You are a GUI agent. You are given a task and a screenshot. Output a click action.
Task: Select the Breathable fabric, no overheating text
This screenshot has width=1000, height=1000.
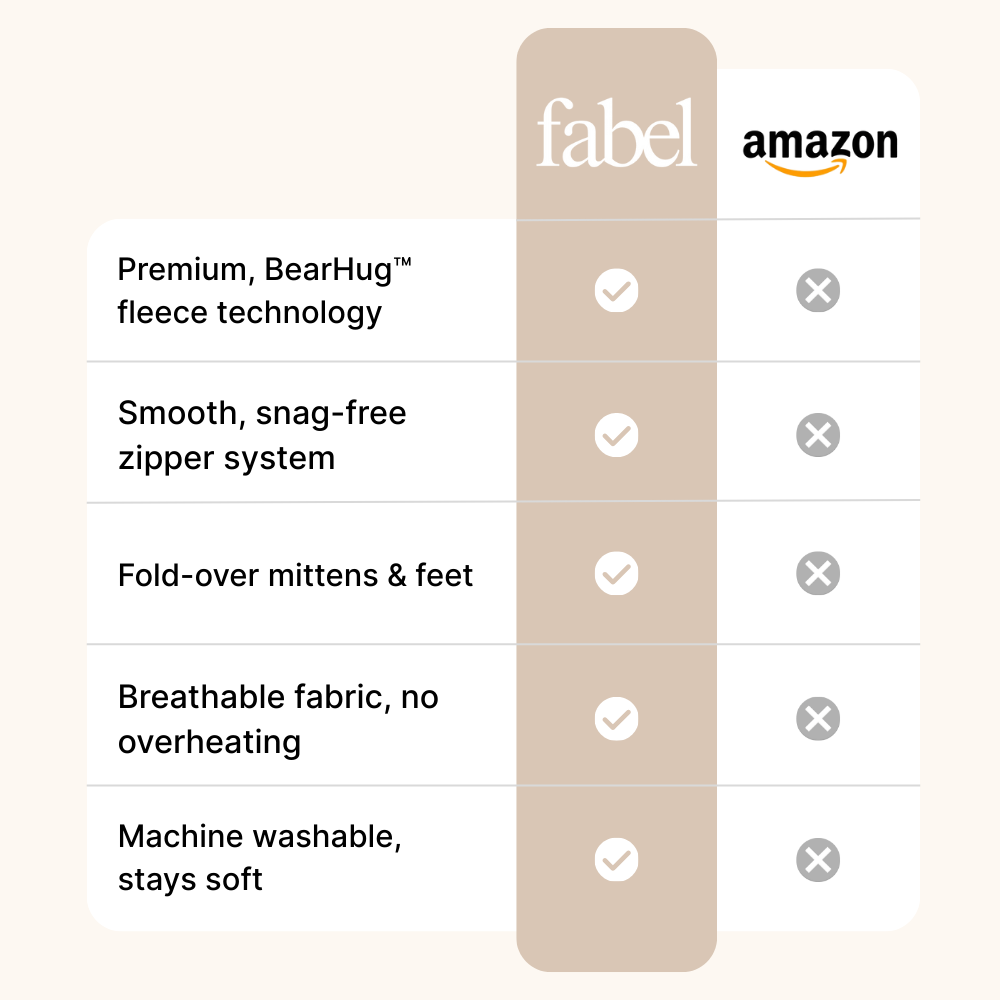tap(278, 719)
